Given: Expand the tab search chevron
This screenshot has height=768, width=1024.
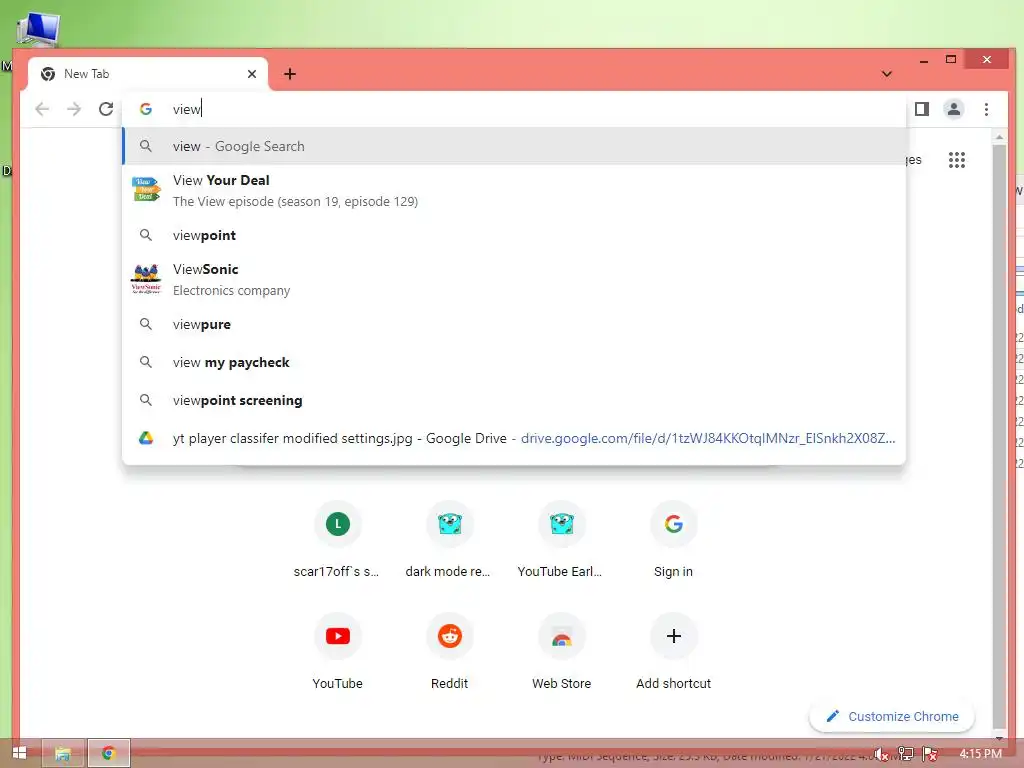Looking at the screenshot, I should point(886,74).
